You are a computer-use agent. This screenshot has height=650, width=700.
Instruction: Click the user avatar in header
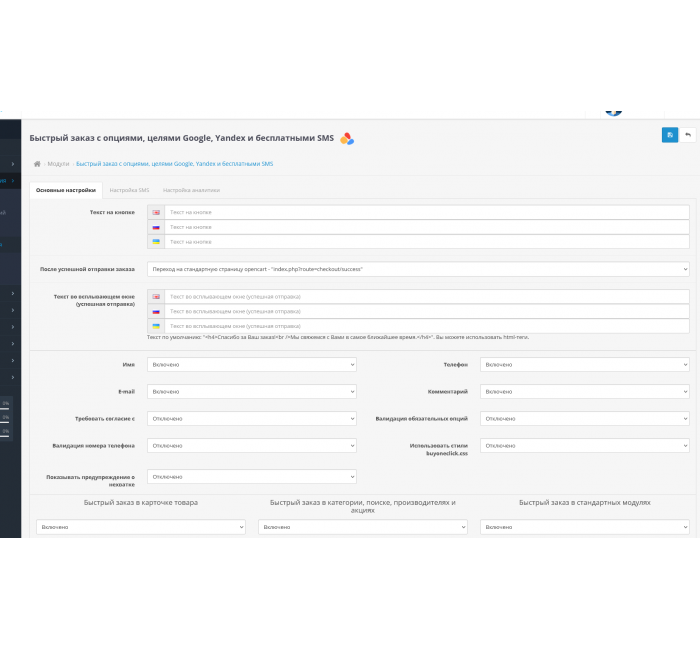614,113
